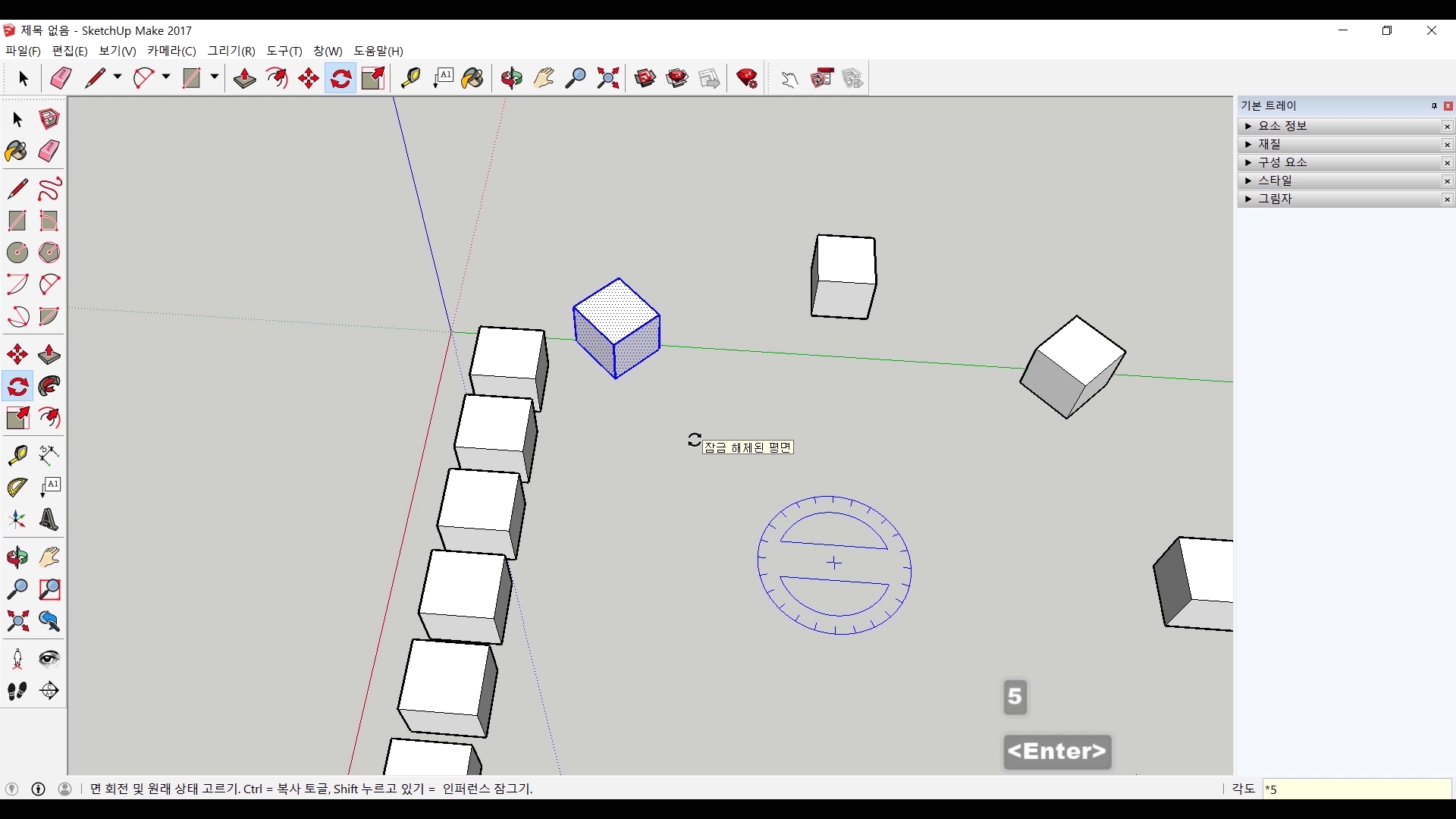Open the line tool dropdown arrow
The width and height of the screenshot is (1456, 819).
point(118,77)
